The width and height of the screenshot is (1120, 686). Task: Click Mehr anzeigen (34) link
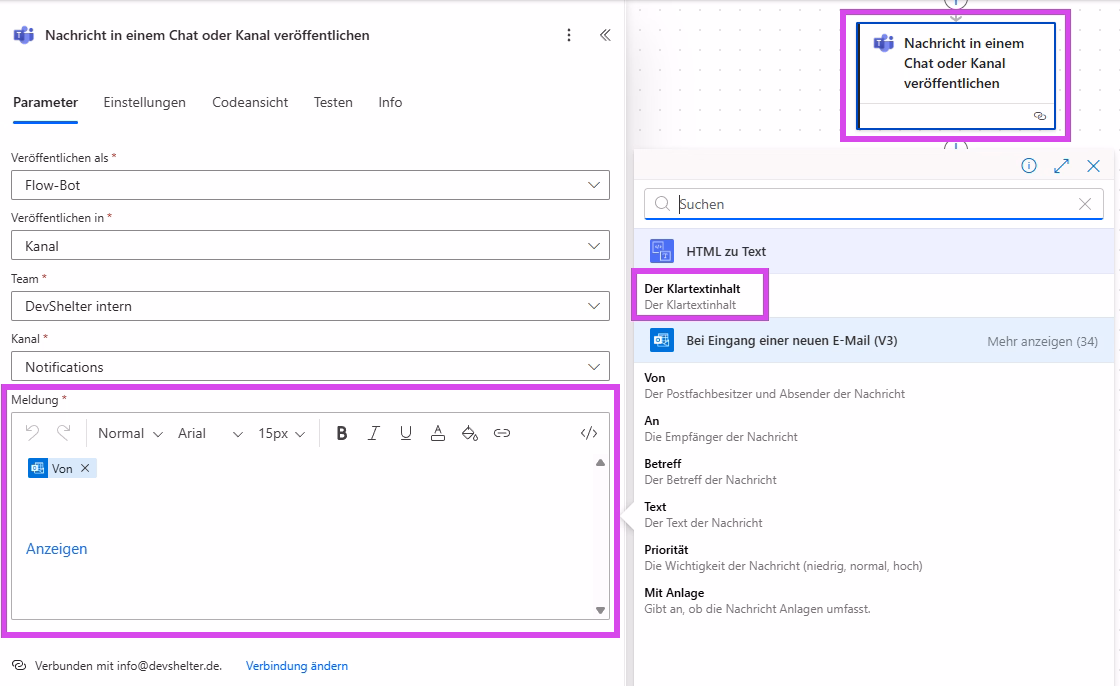1042,342
